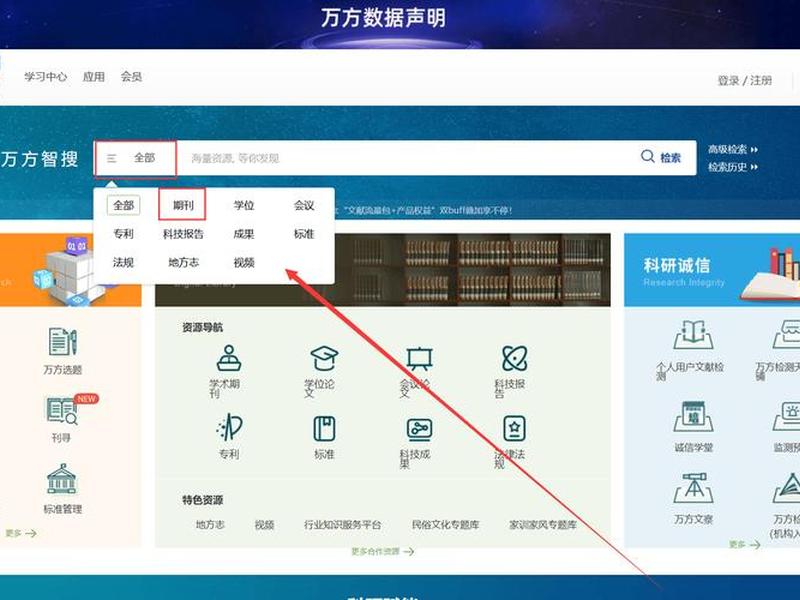
Task: Click 更多合作资源 arrow link
Action: [x=383, y=552]
